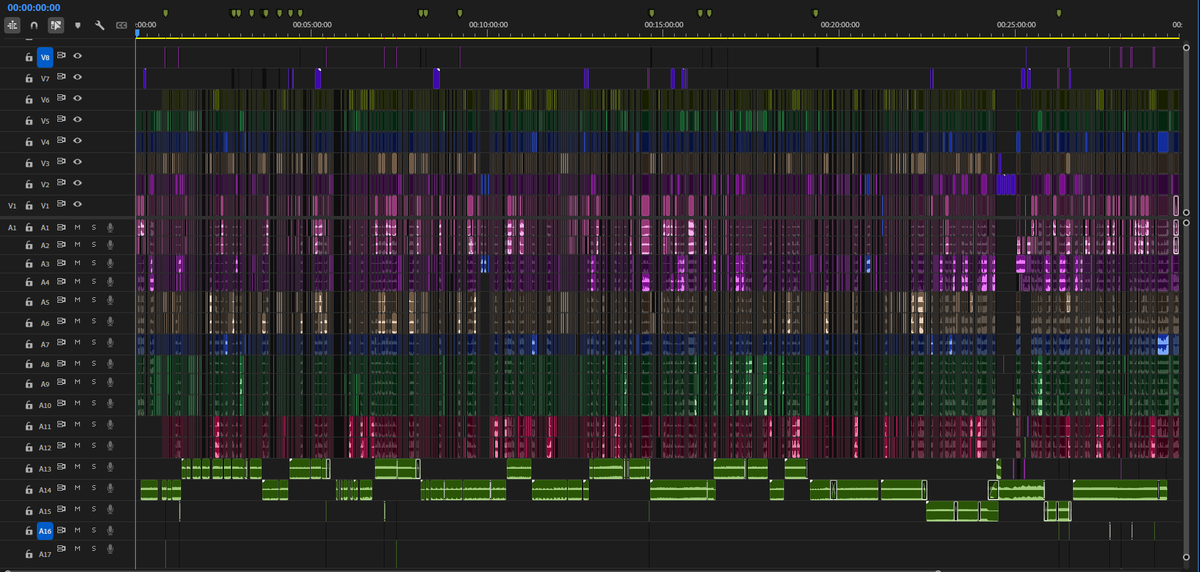This screenshot has height=572, width=1200.
Task: Open Timeline Display Settings wrench
Action: point(100,24)
